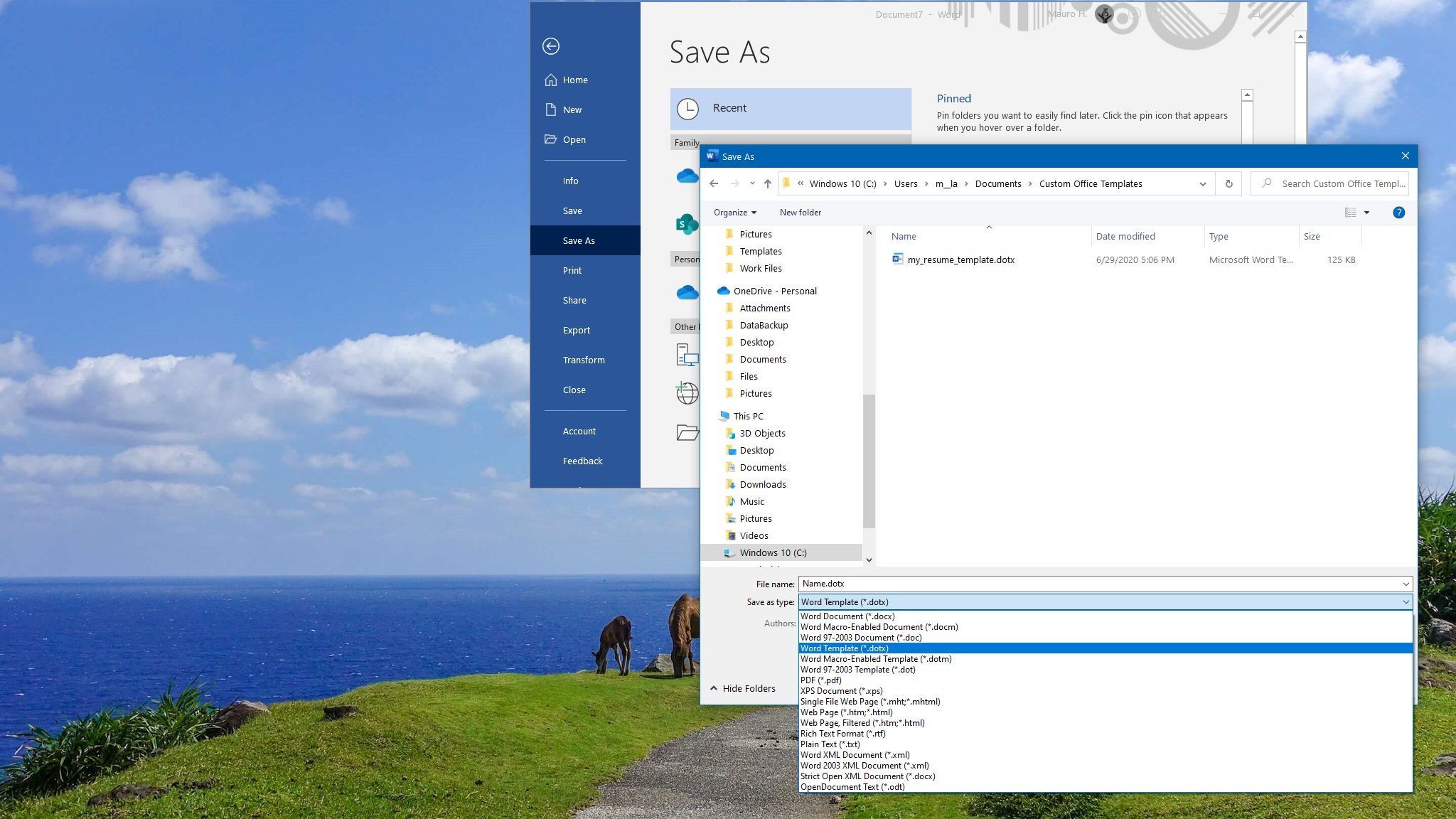
Task: Open 3D Objects folder
Action: tap(762, 433)
